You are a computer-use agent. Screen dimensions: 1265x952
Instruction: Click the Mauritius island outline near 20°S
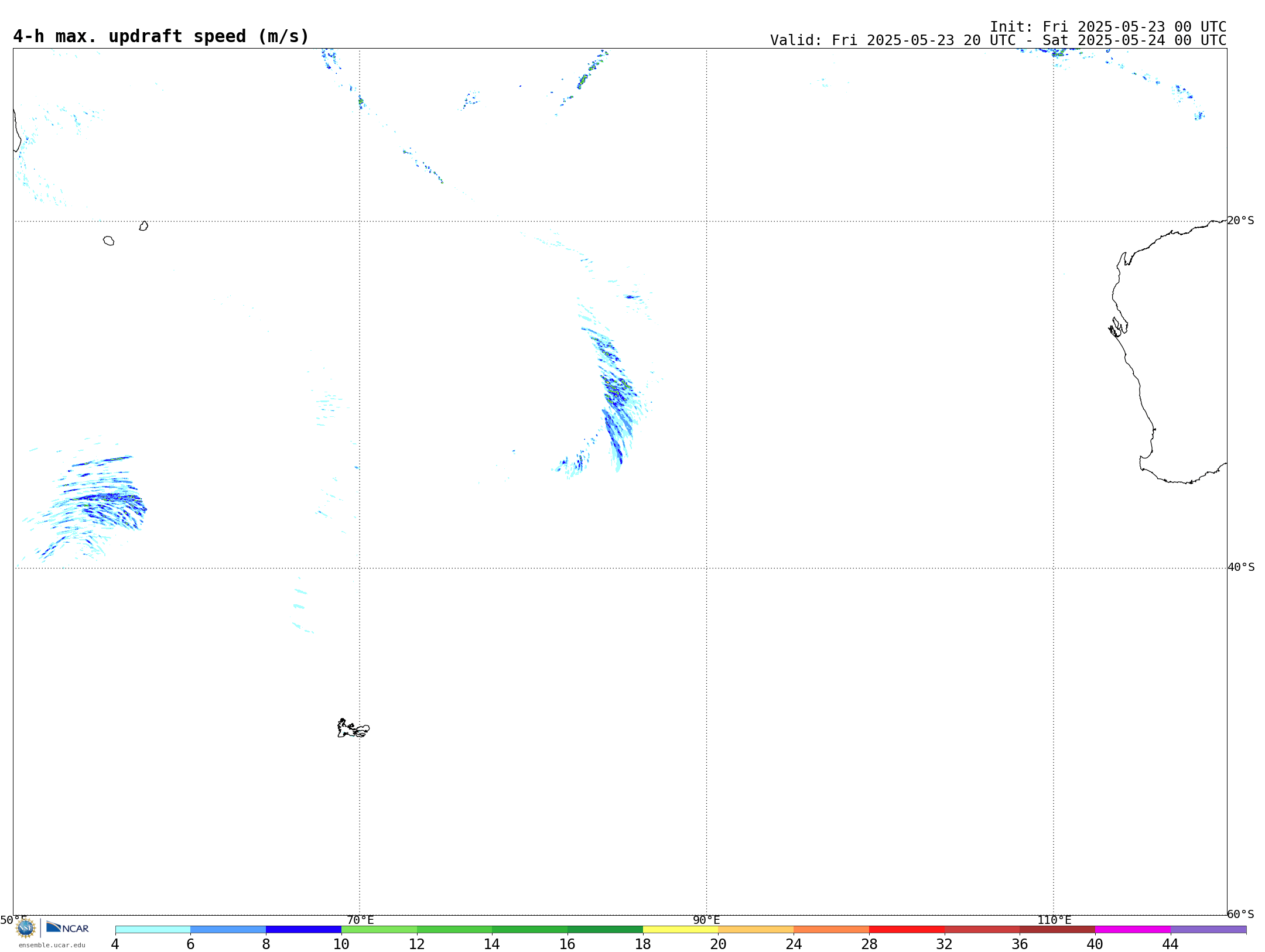pos(143,226)
